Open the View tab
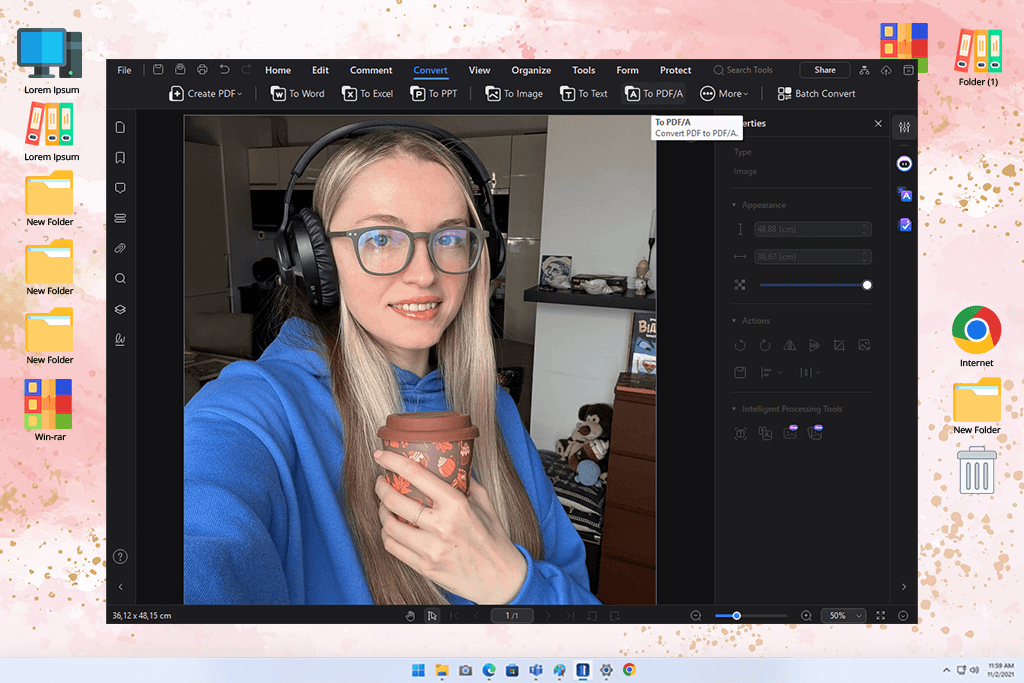 tap(479, 70)
